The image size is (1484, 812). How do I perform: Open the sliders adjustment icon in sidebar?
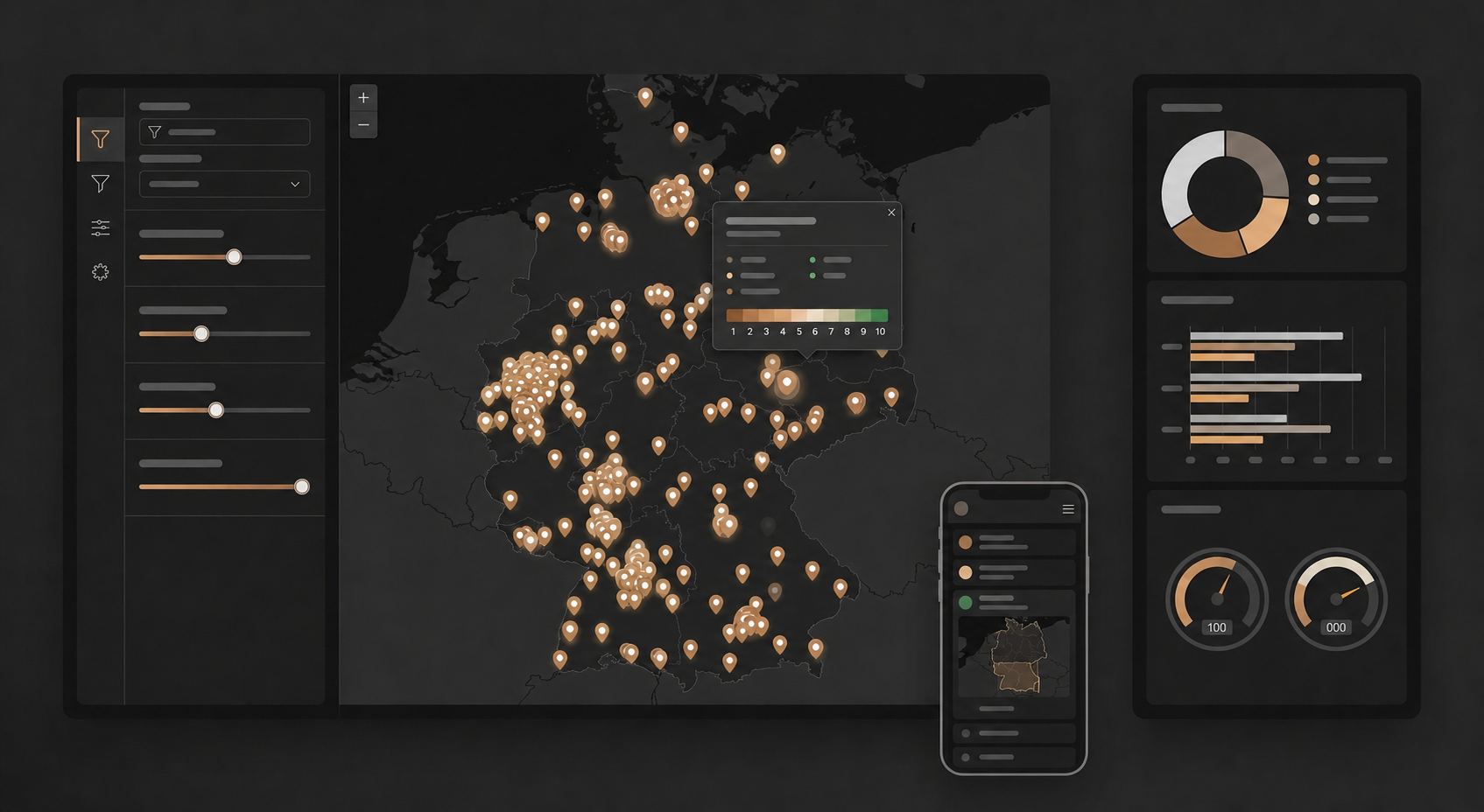[101, 228]
